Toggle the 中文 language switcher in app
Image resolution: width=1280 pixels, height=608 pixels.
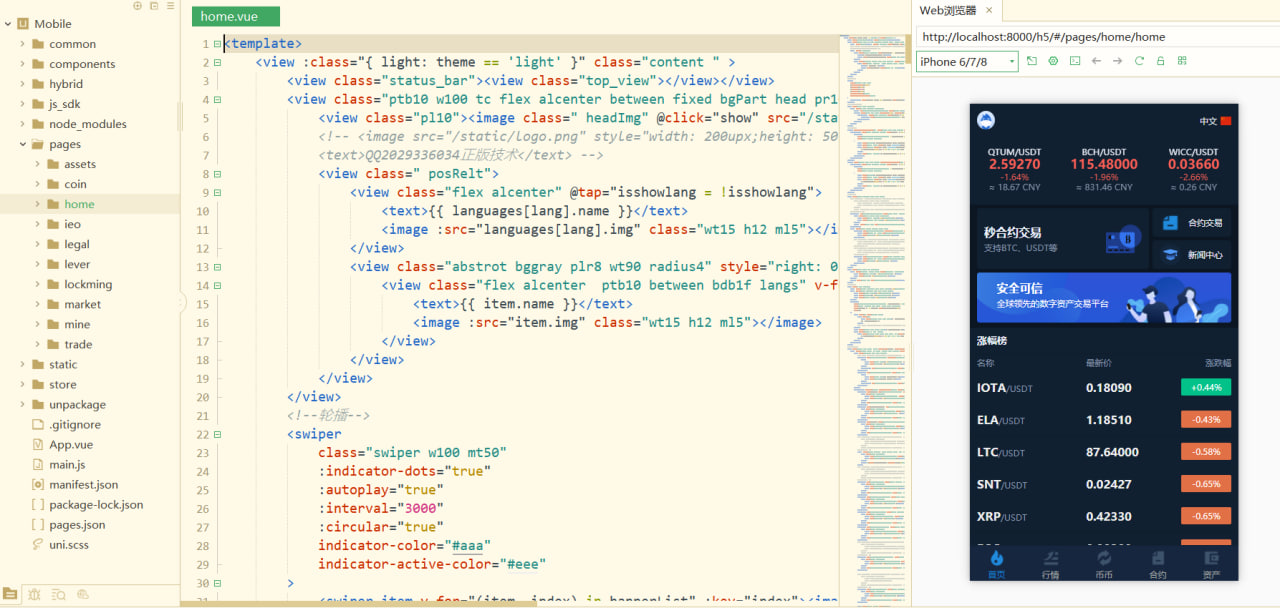[1215, 121]
